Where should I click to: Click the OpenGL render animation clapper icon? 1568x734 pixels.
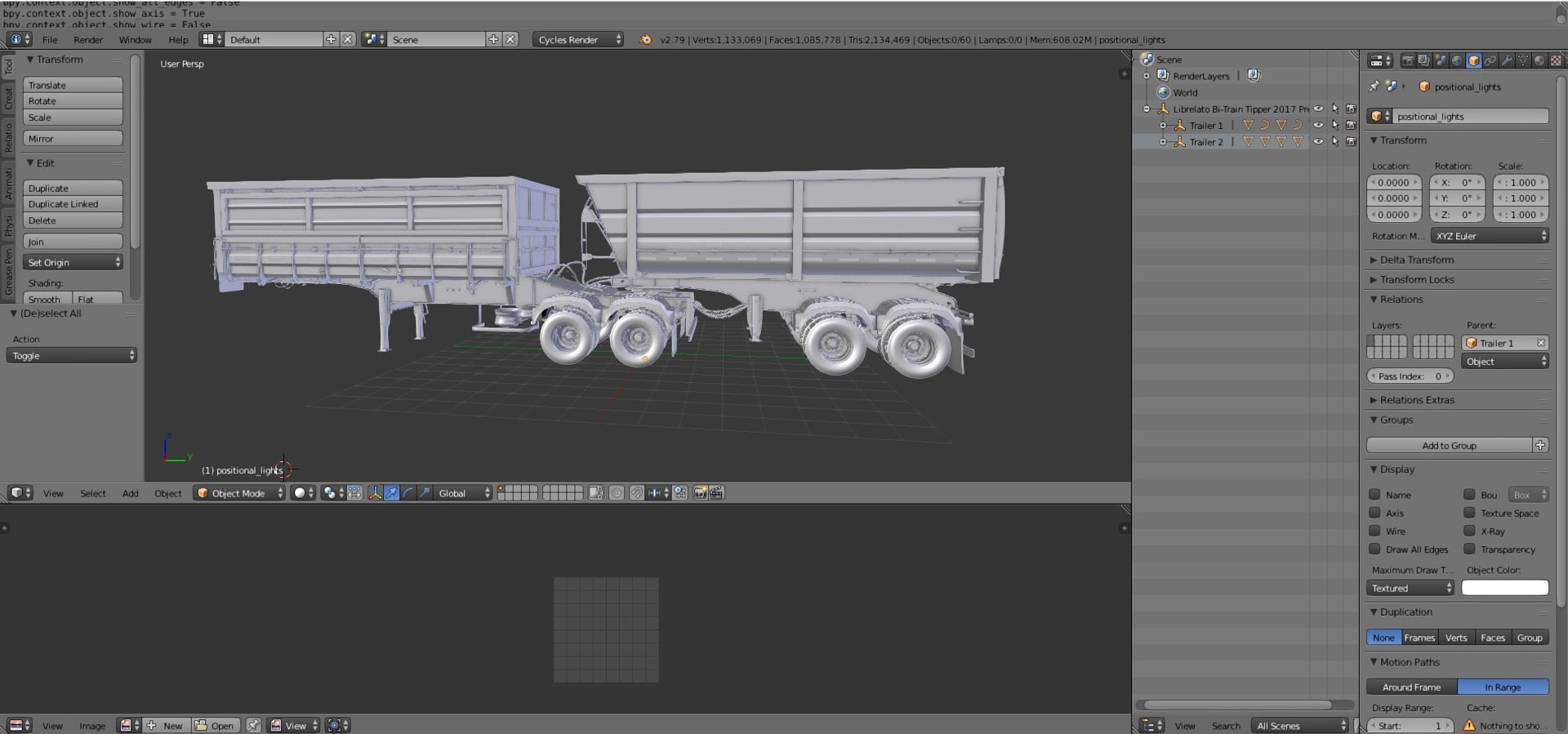(x=716, y=493)
